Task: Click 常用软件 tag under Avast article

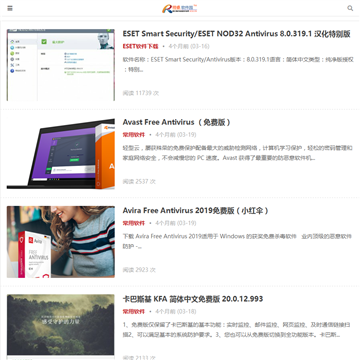Action: pos(134,135)
